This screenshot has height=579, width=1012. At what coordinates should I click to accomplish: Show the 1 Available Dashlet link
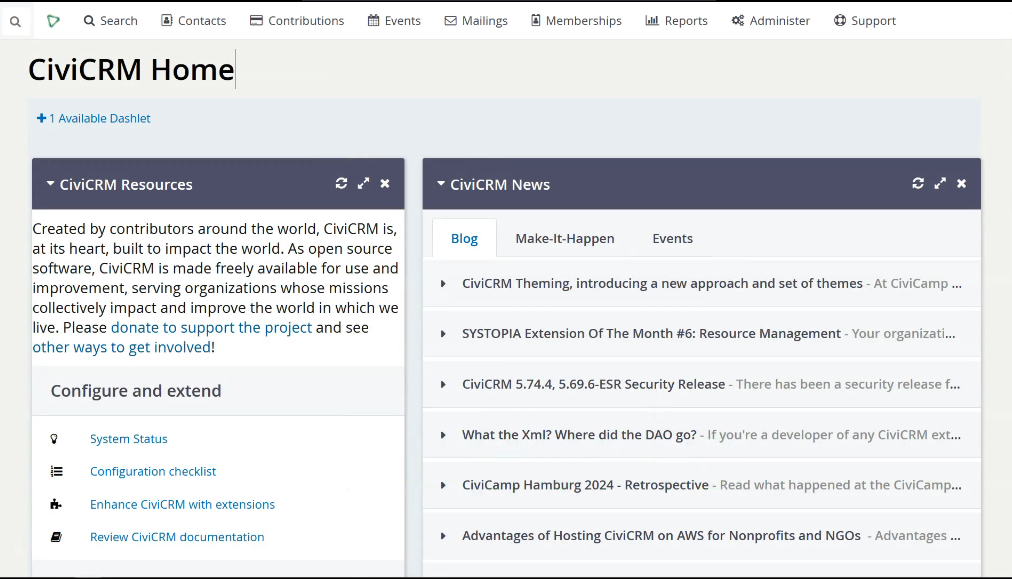(x=94, y=118)
